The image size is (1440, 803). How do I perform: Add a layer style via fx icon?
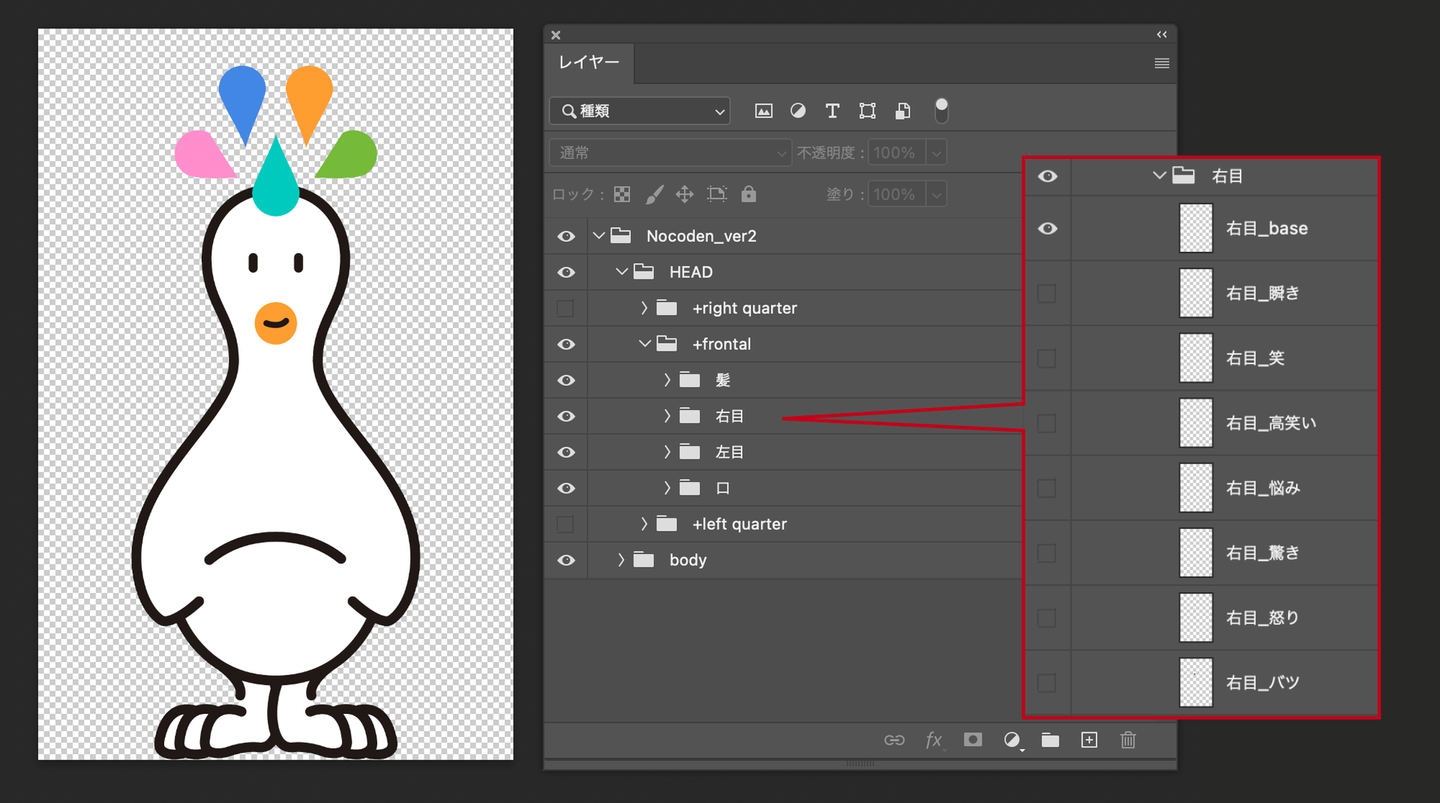[933, 740]
